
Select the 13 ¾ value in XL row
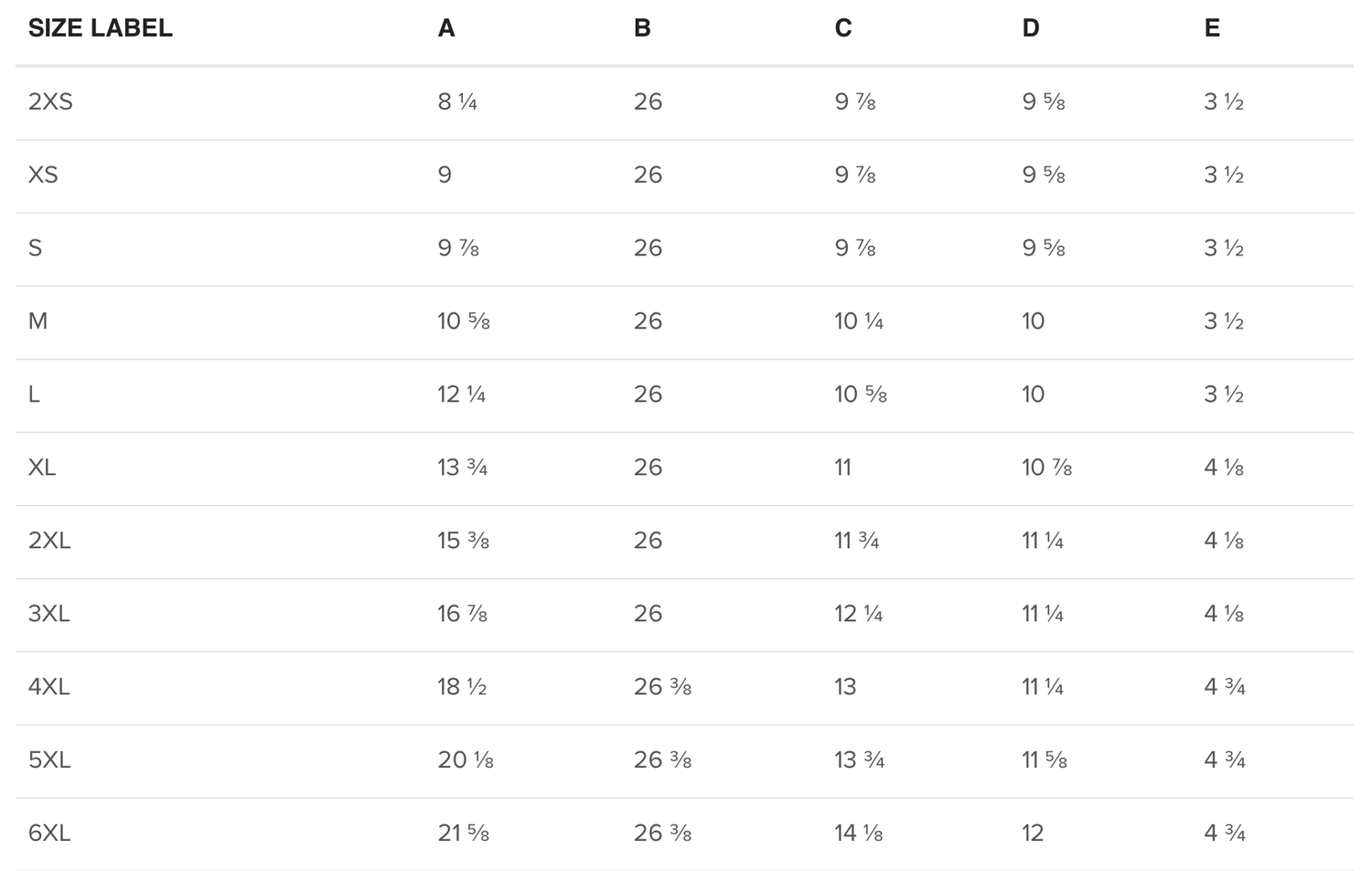coord(462,468)
